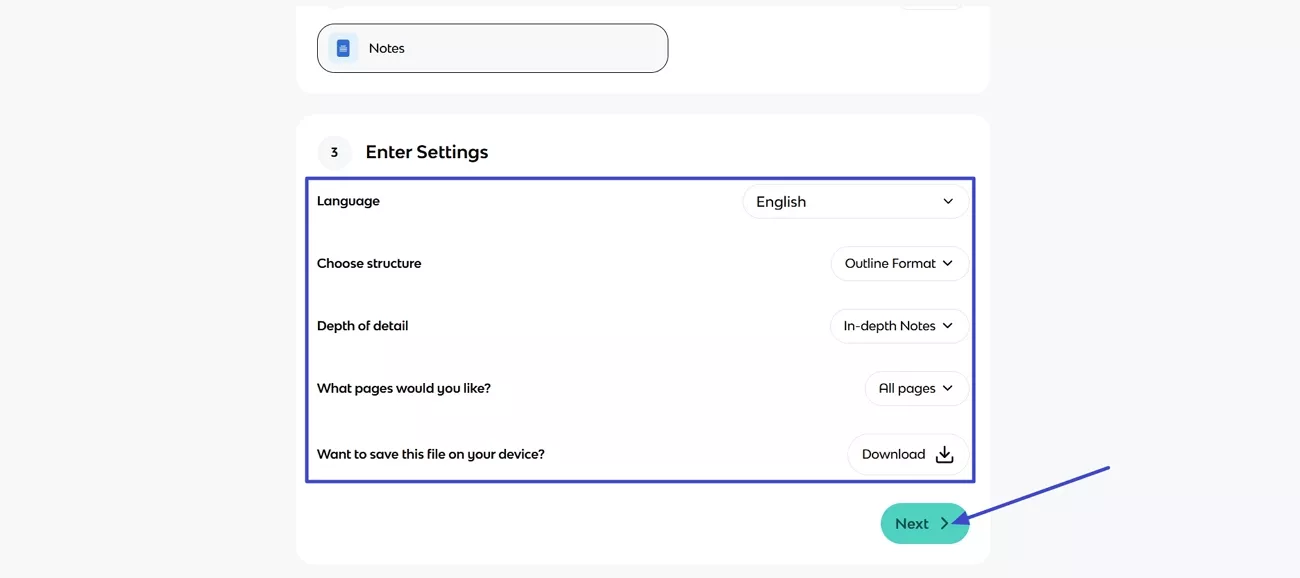Select Outline Format as the structure
Image resolution: width=1300 pixels, height=578 pixels.
pos(899,263)
